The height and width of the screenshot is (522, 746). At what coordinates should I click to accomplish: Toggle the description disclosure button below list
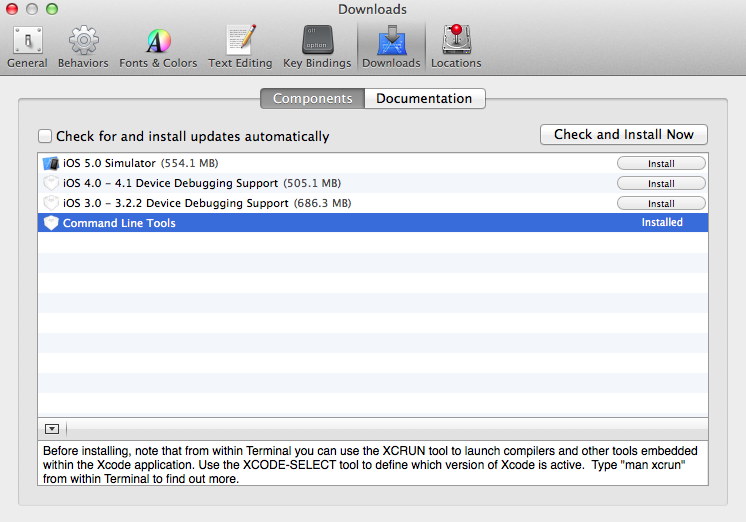pos(52,429)
